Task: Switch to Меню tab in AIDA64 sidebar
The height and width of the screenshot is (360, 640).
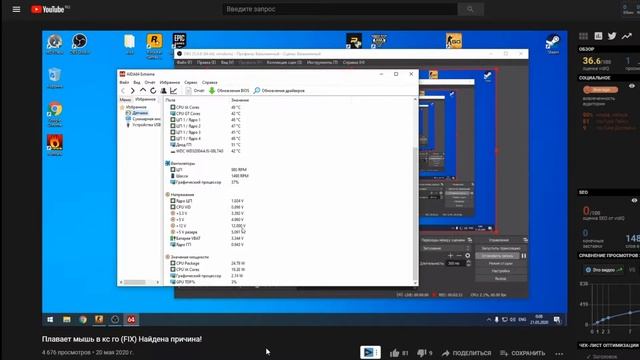Action: pyautogui.click(x=125, y=100)
